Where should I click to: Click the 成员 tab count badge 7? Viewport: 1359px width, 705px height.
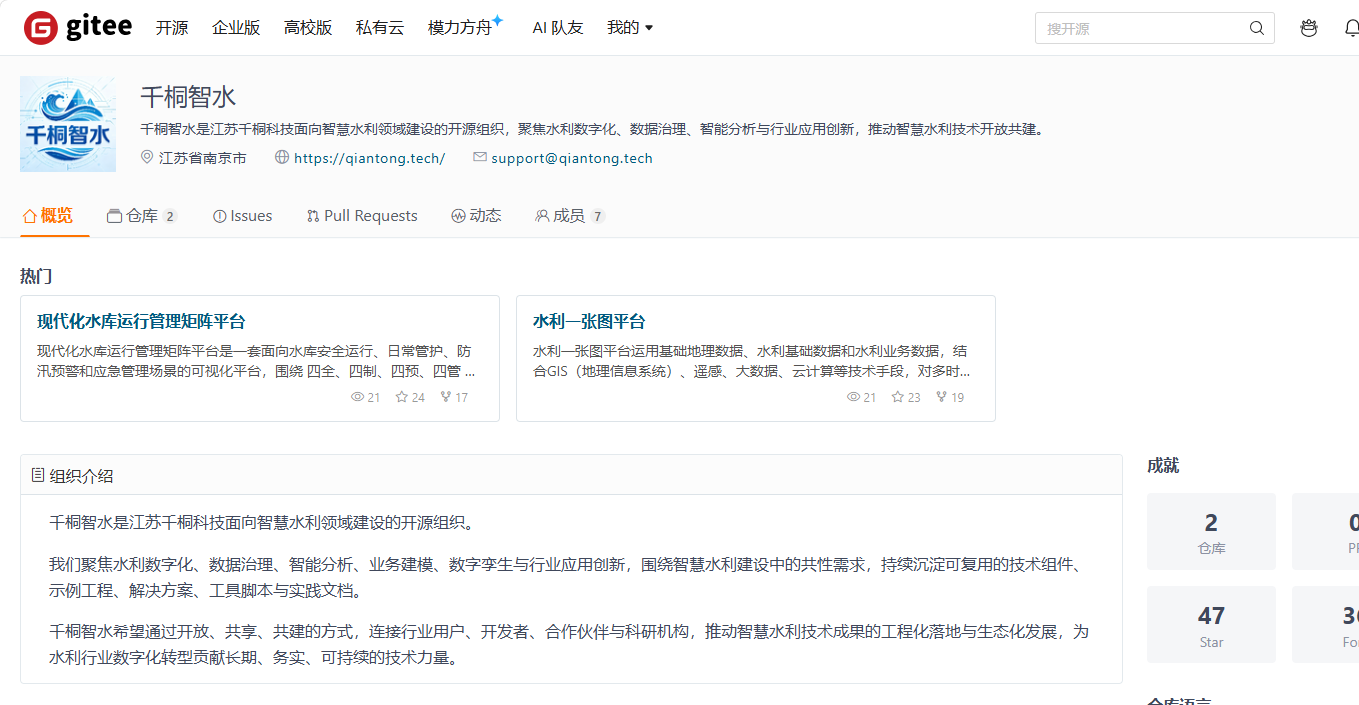tap(597, 217)
